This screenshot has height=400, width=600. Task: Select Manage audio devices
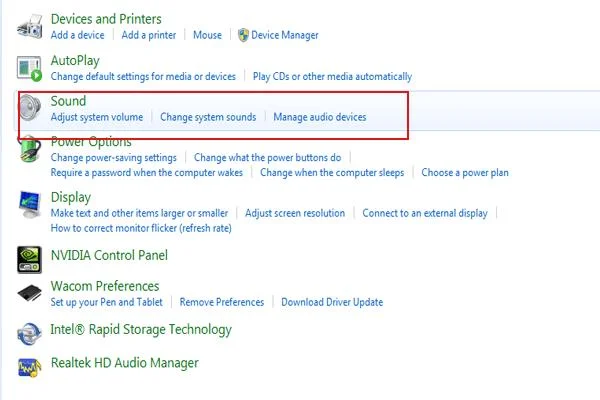320,117
